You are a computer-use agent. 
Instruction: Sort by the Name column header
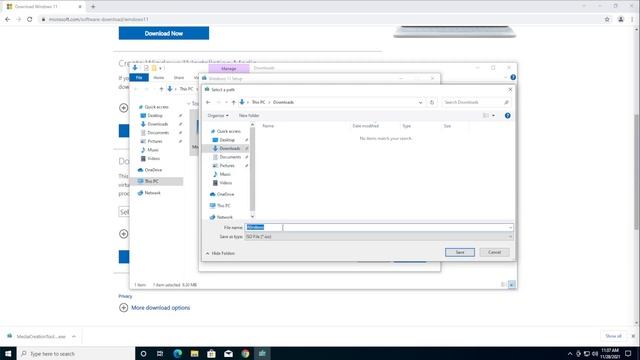tap(268, 126)
